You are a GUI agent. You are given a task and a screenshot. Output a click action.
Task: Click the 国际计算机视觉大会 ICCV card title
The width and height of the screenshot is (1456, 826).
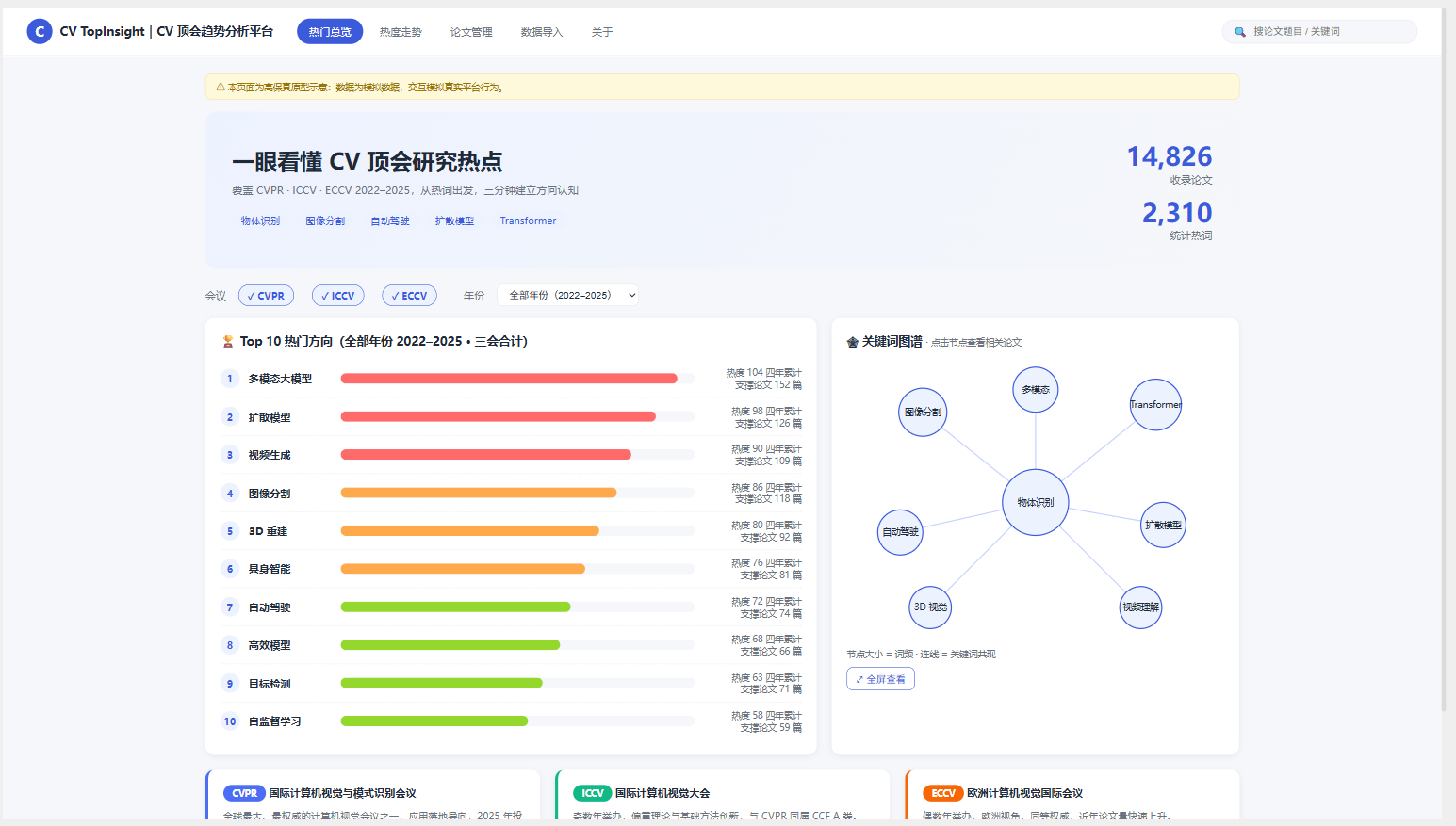pos(663,793)
